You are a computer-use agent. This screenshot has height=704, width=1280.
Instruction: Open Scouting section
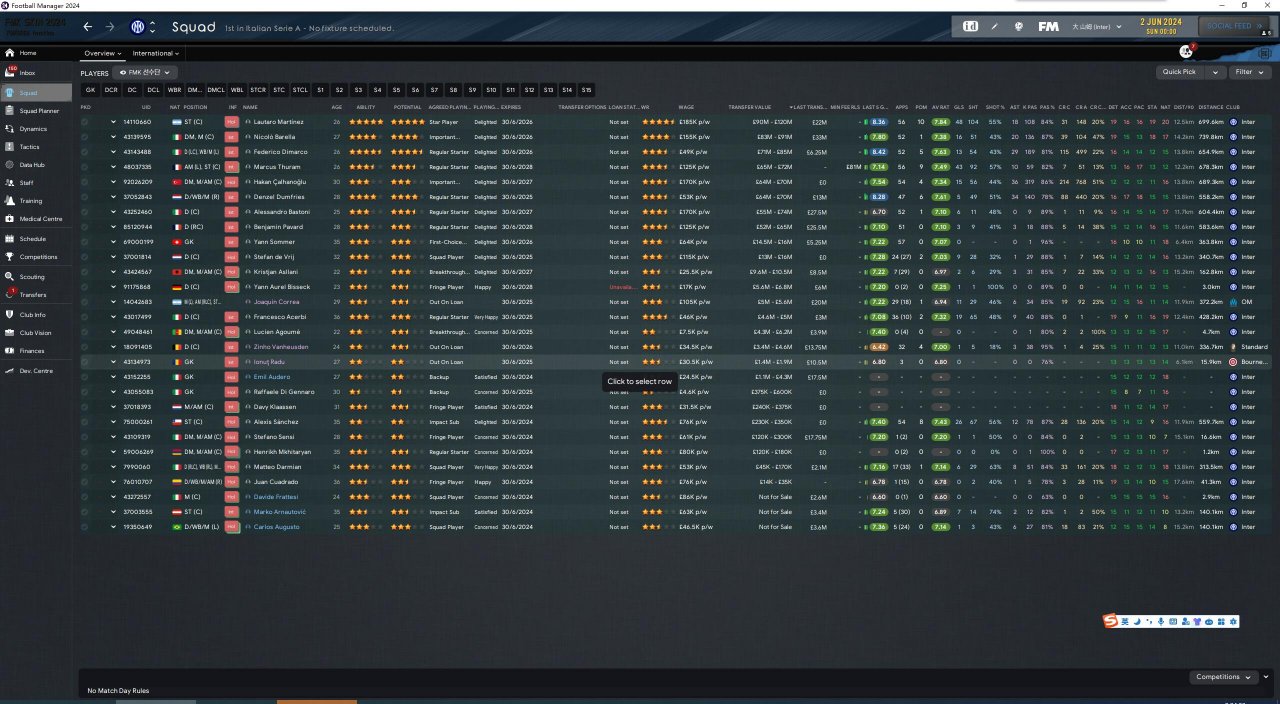(31, 277)
